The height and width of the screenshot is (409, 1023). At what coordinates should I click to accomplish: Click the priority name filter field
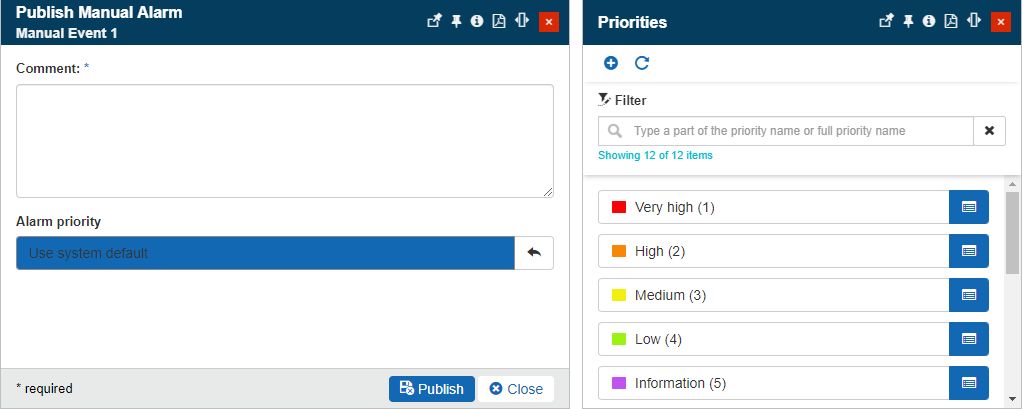click(800, 131)
